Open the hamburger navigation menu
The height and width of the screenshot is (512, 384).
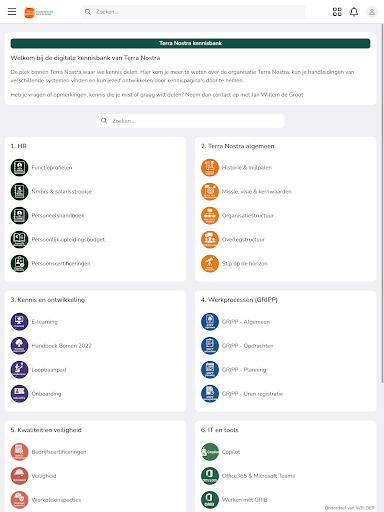pos(12,12)
